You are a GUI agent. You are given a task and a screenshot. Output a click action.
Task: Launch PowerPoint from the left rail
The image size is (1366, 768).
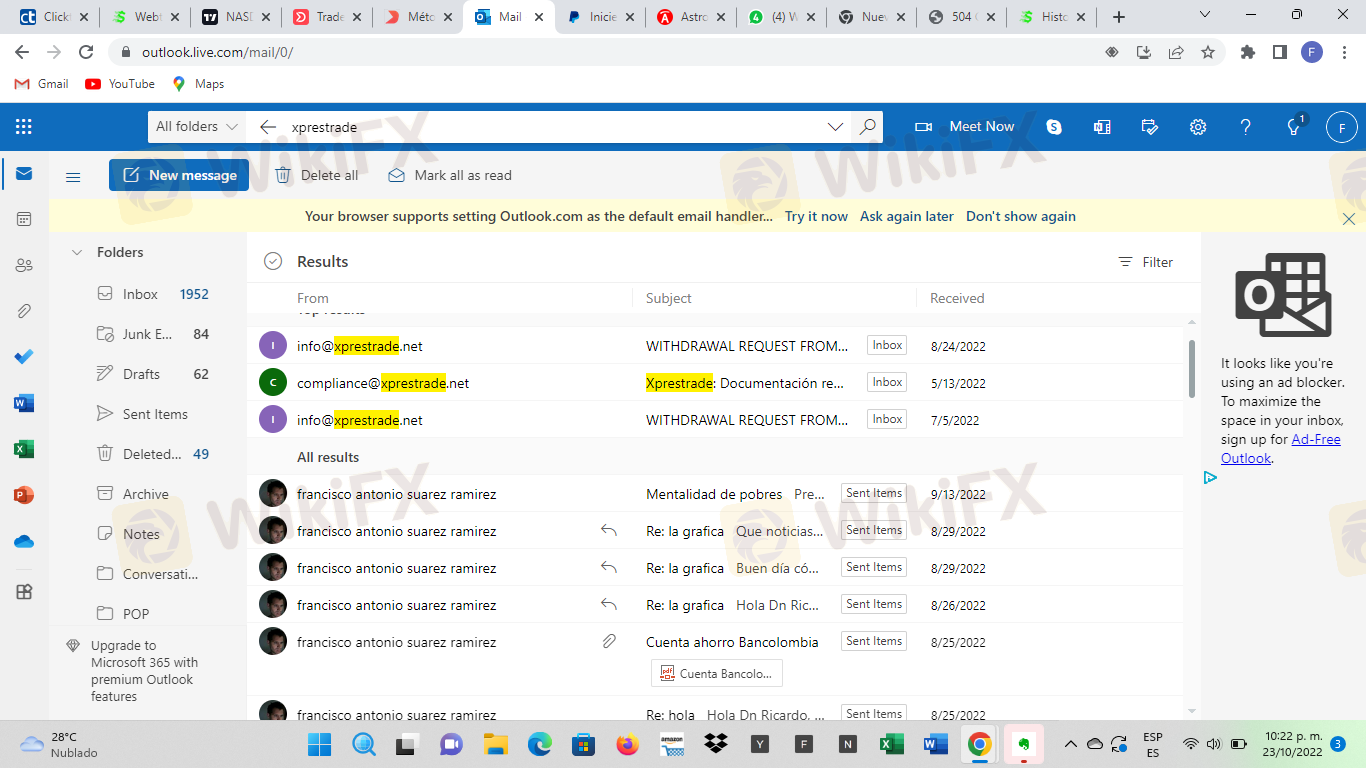pos(24,495)
